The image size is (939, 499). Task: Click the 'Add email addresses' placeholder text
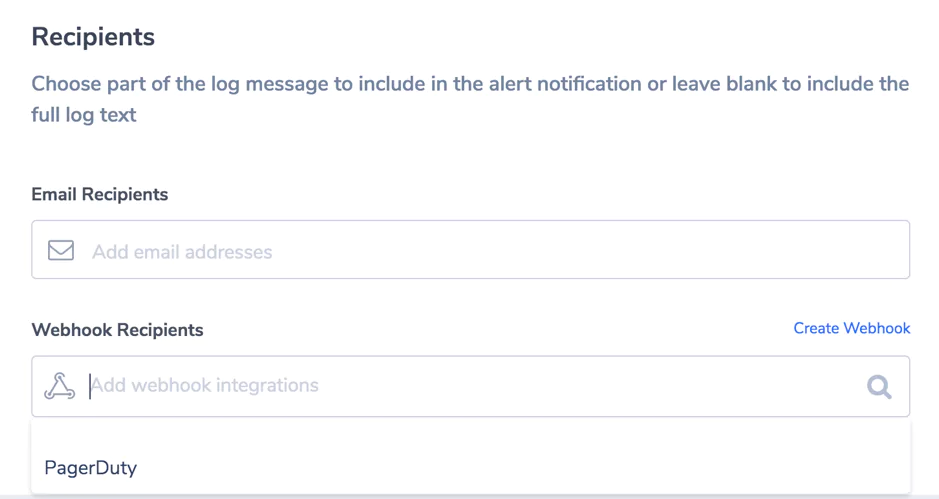coord(182,252)
